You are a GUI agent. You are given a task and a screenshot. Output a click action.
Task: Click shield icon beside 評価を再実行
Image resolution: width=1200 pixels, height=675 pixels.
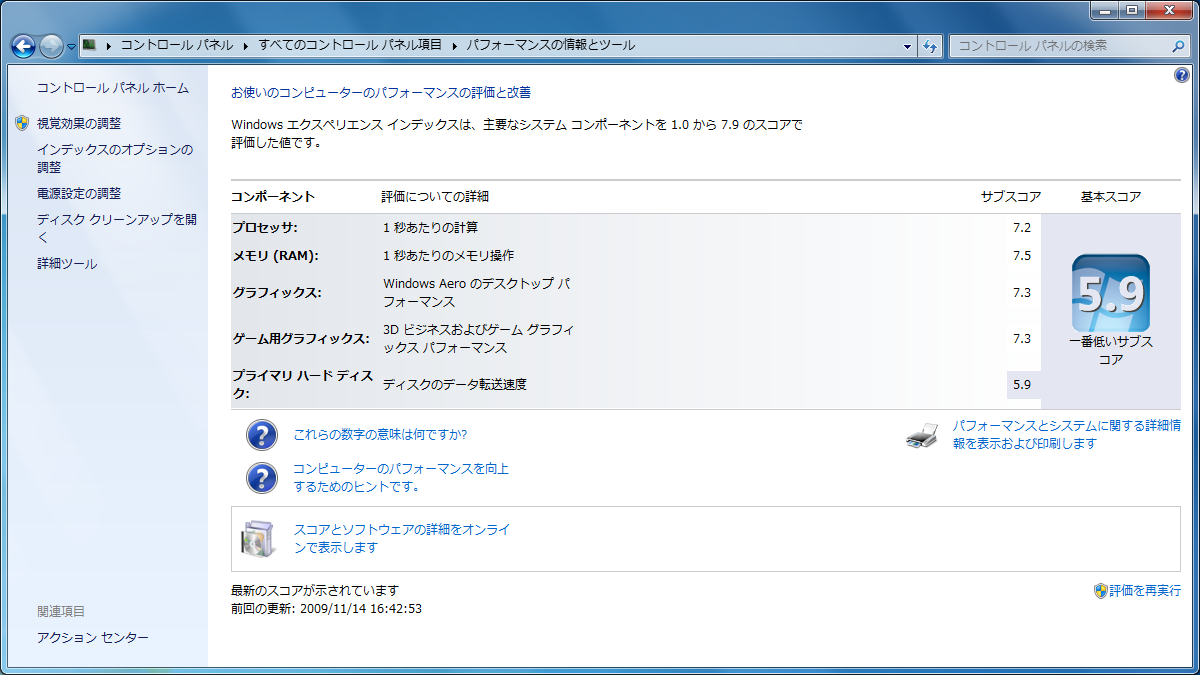[1100, 591]
